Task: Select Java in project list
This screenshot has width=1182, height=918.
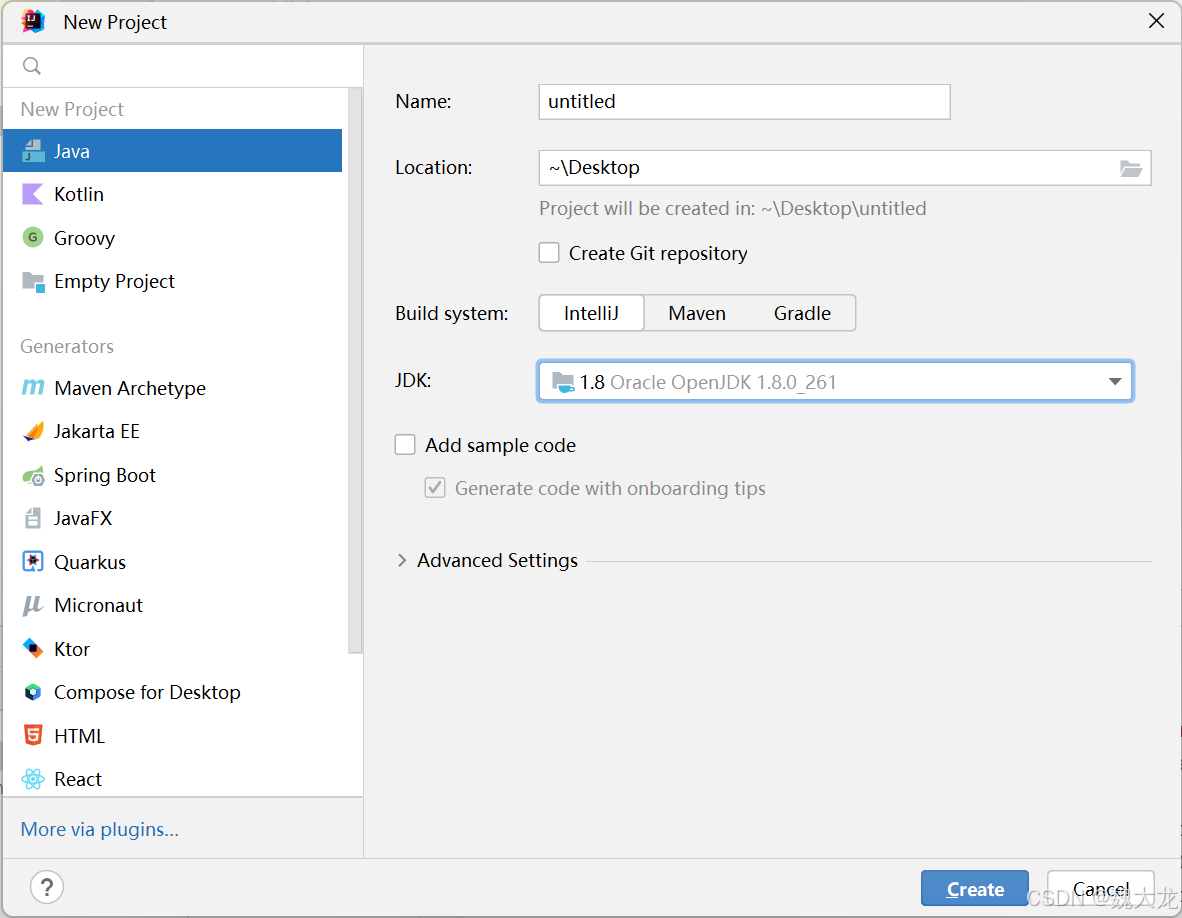Action: [x=173, y=151]
